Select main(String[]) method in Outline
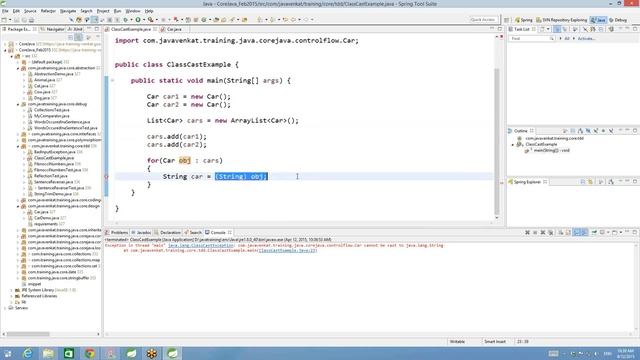This screenshot has height=360, width=640. pyautogui.click(x=551, y=151)
